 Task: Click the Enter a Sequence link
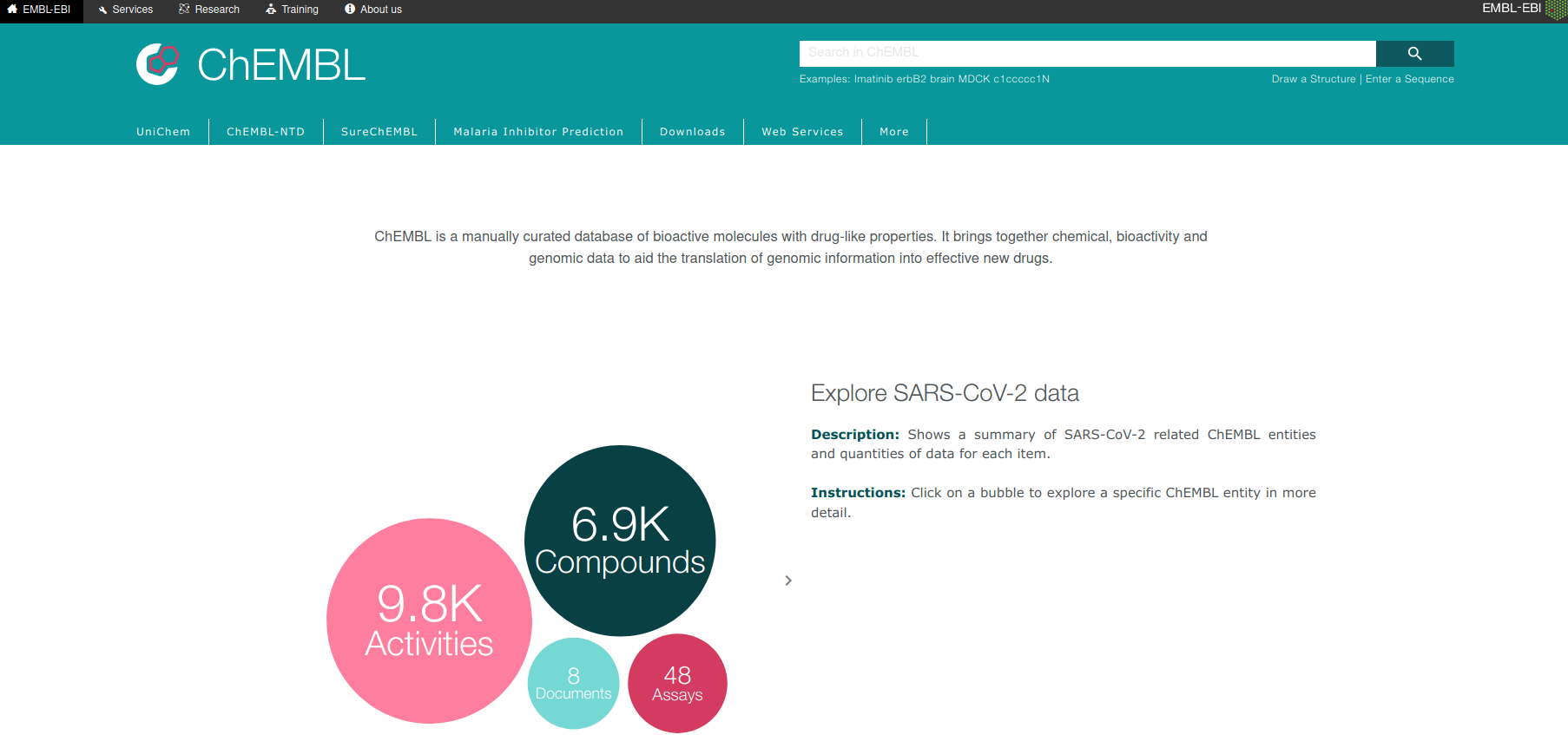tap(1409, 79)
